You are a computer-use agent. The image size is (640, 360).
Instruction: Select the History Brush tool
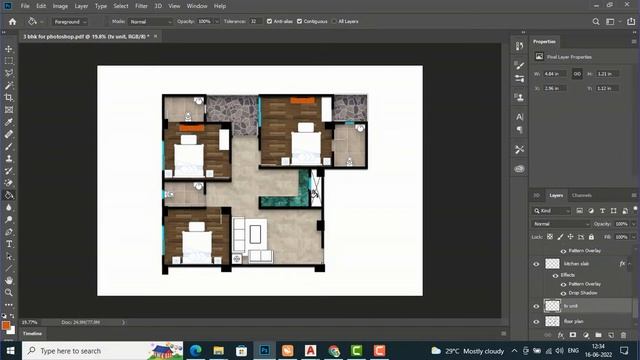point(9,171)
